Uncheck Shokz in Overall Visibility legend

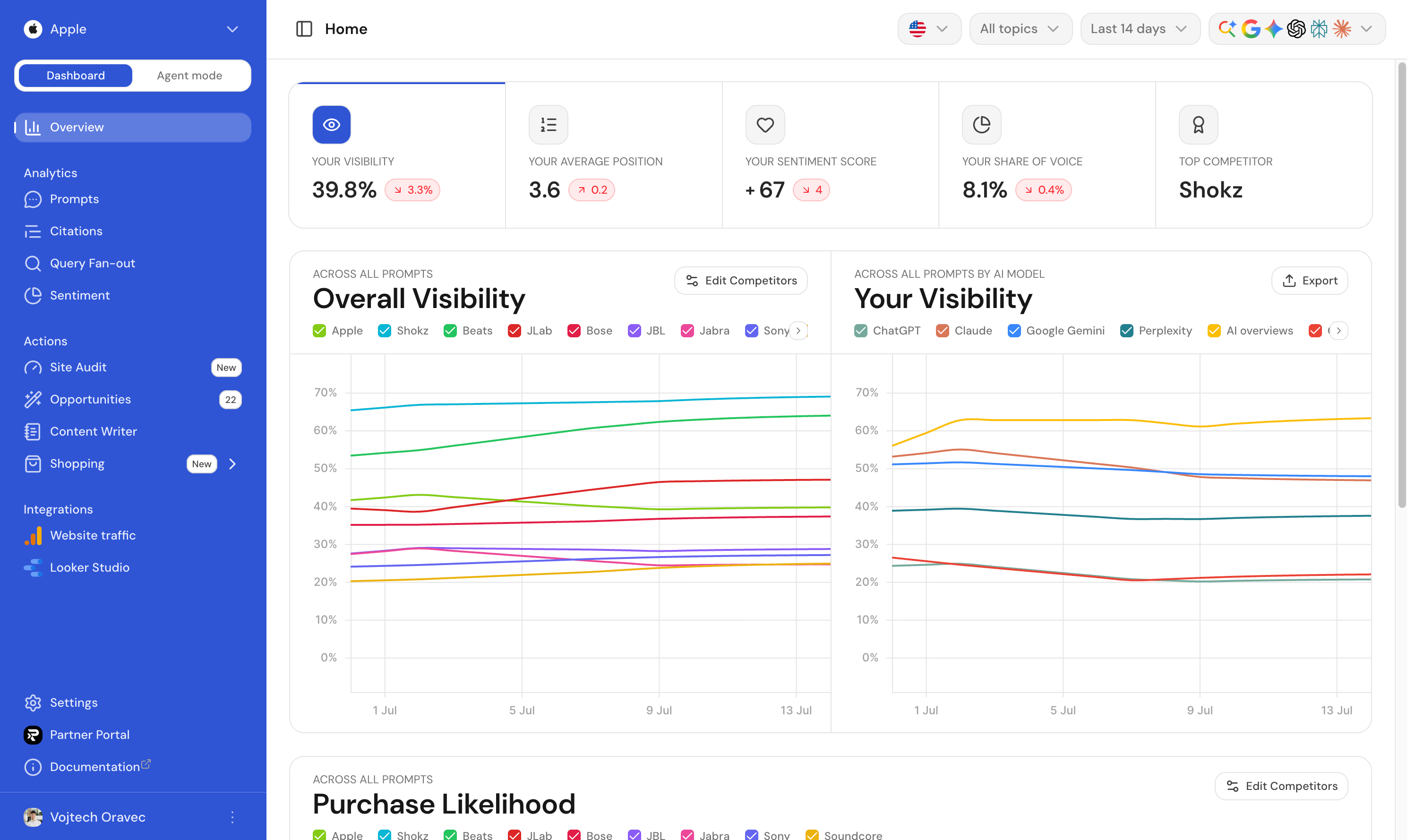click(x=384, y=331)
